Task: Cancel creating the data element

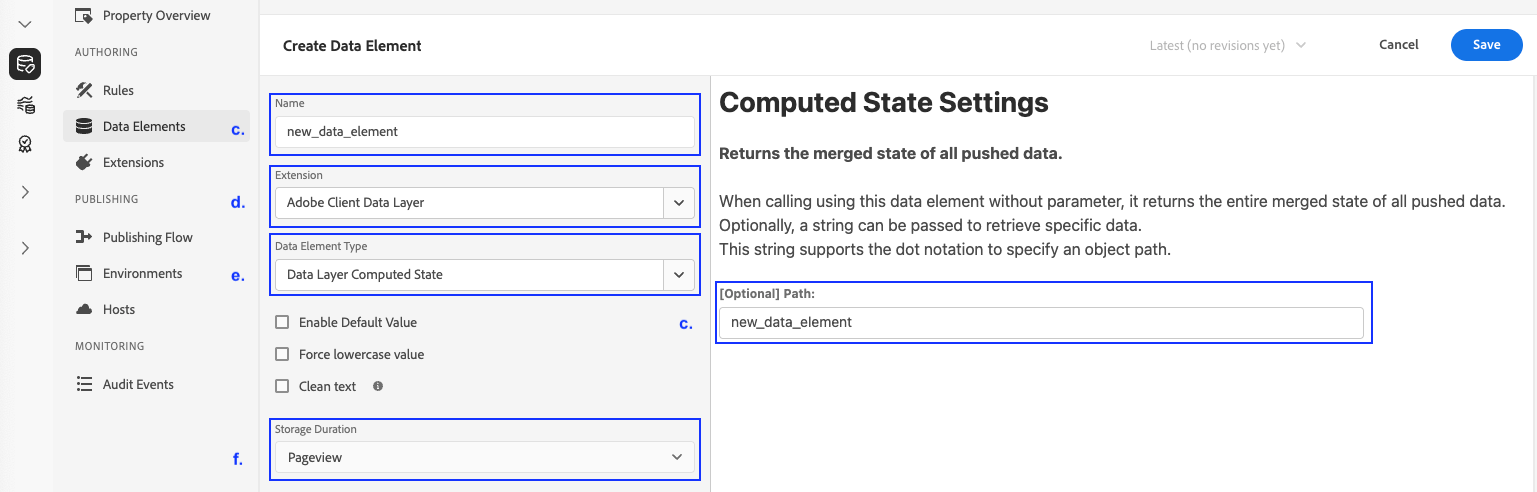Action: [1398, 45]
